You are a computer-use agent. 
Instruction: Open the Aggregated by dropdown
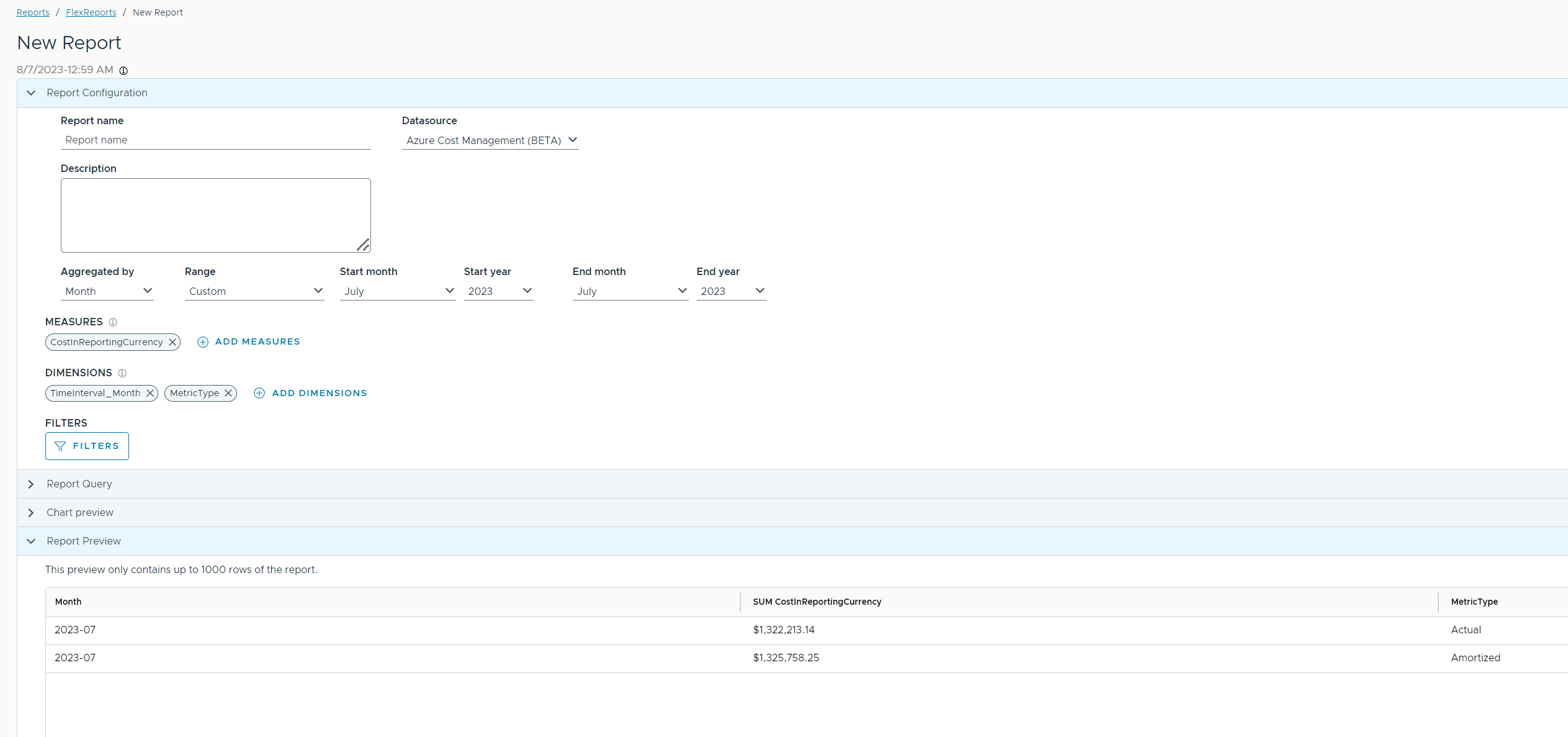point(107,291)
